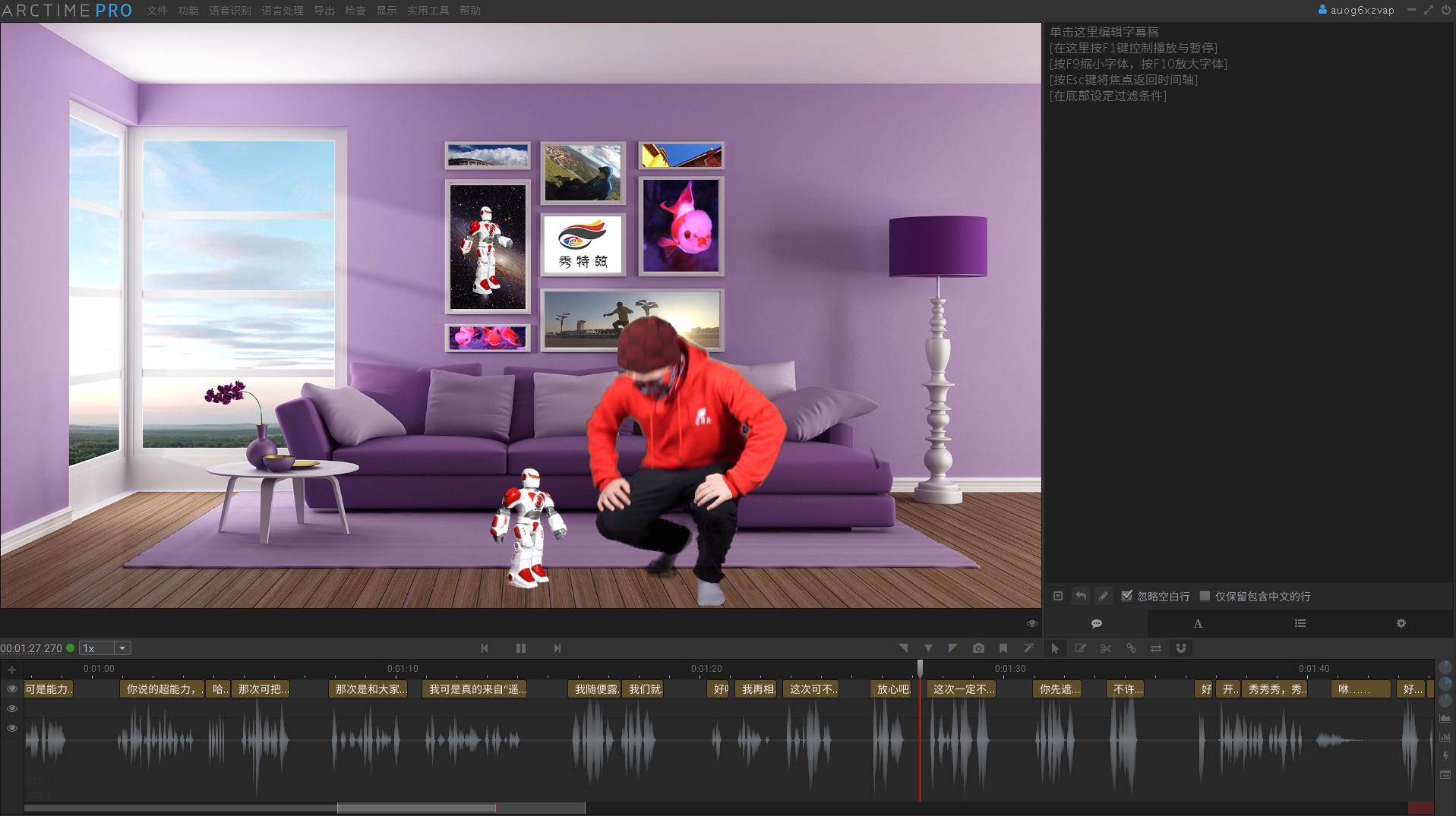Viewport: 1456px width, 816px height.
Task: Open the 语音识别 menu
Action: [x=230, y=11]
